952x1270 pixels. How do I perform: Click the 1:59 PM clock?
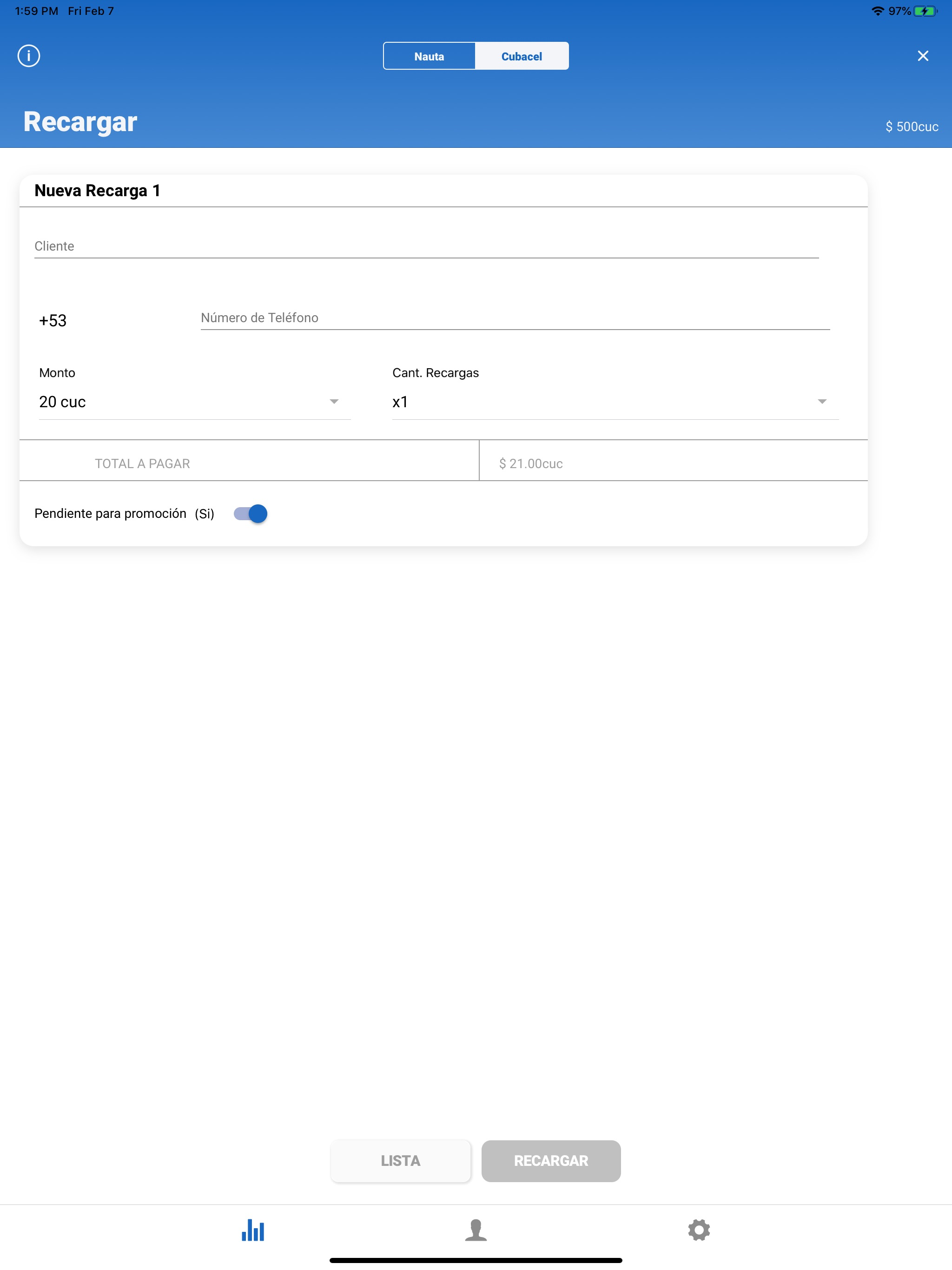tap(36, 11)
